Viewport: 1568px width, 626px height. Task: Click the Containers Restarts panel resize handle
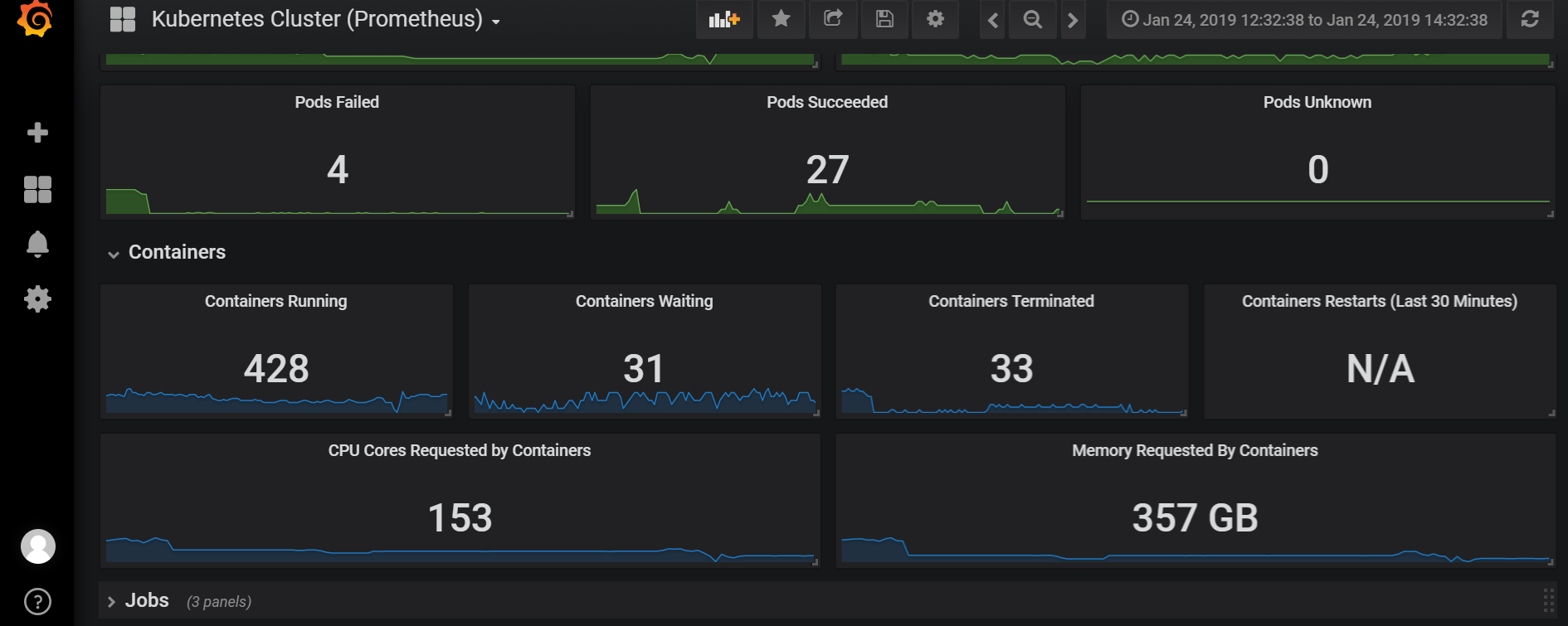tap(1551, 413)
